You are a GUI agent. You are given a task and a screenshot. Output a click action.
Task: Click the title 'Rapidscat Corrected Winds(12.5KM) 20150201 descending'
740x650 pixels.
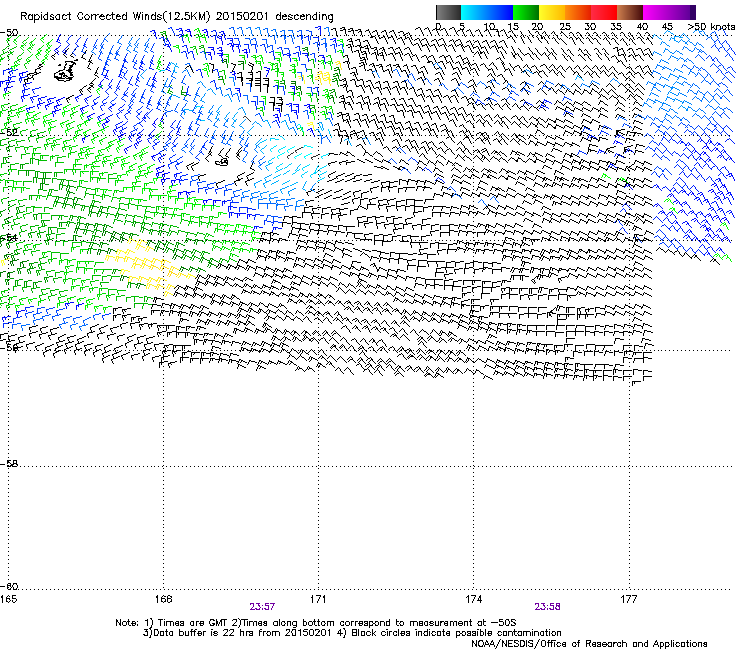pyautogui.click(x=177, y=17)
